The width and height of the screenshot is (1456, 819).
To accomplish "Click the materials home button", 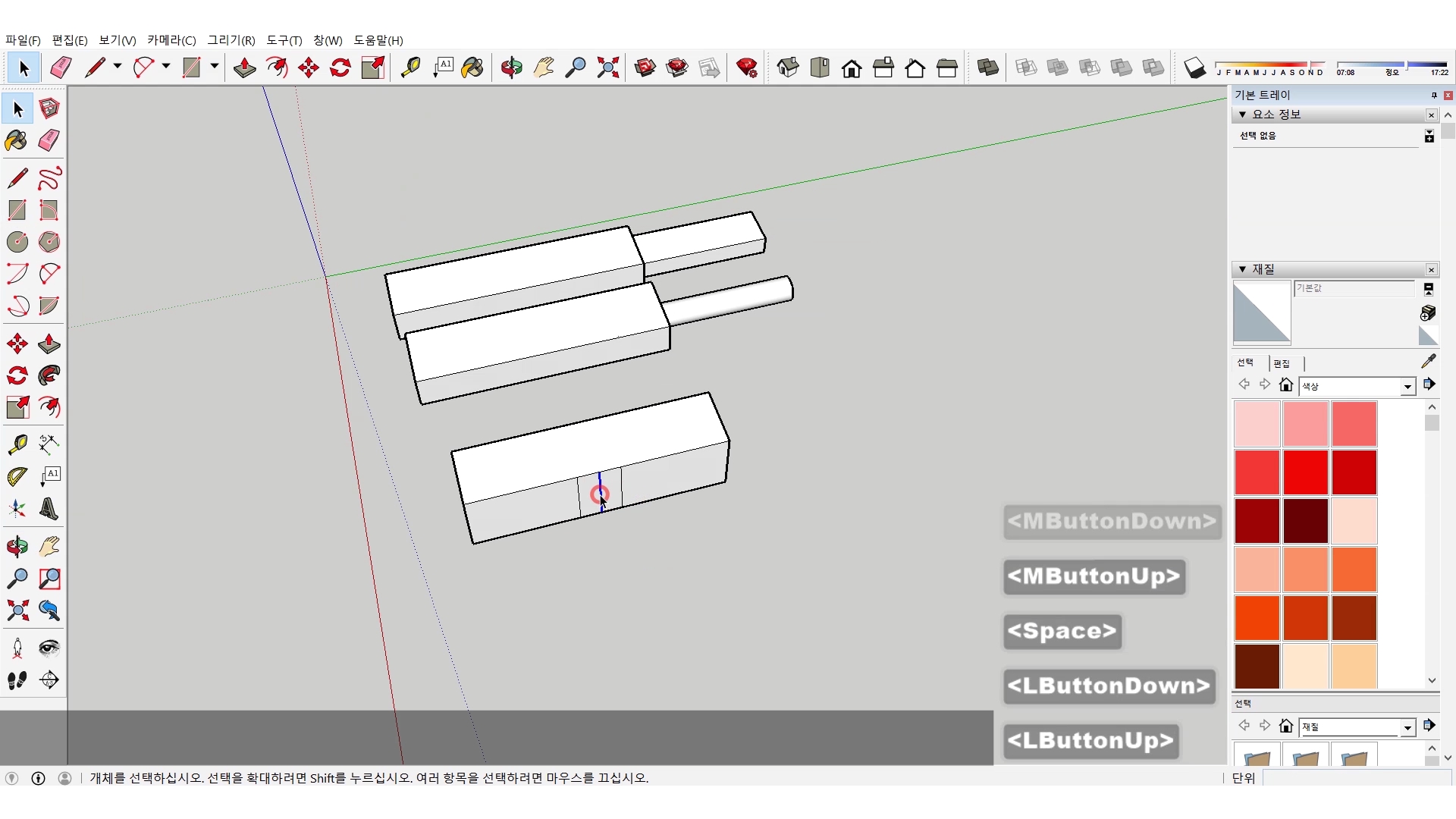I will pos(1285,385).
